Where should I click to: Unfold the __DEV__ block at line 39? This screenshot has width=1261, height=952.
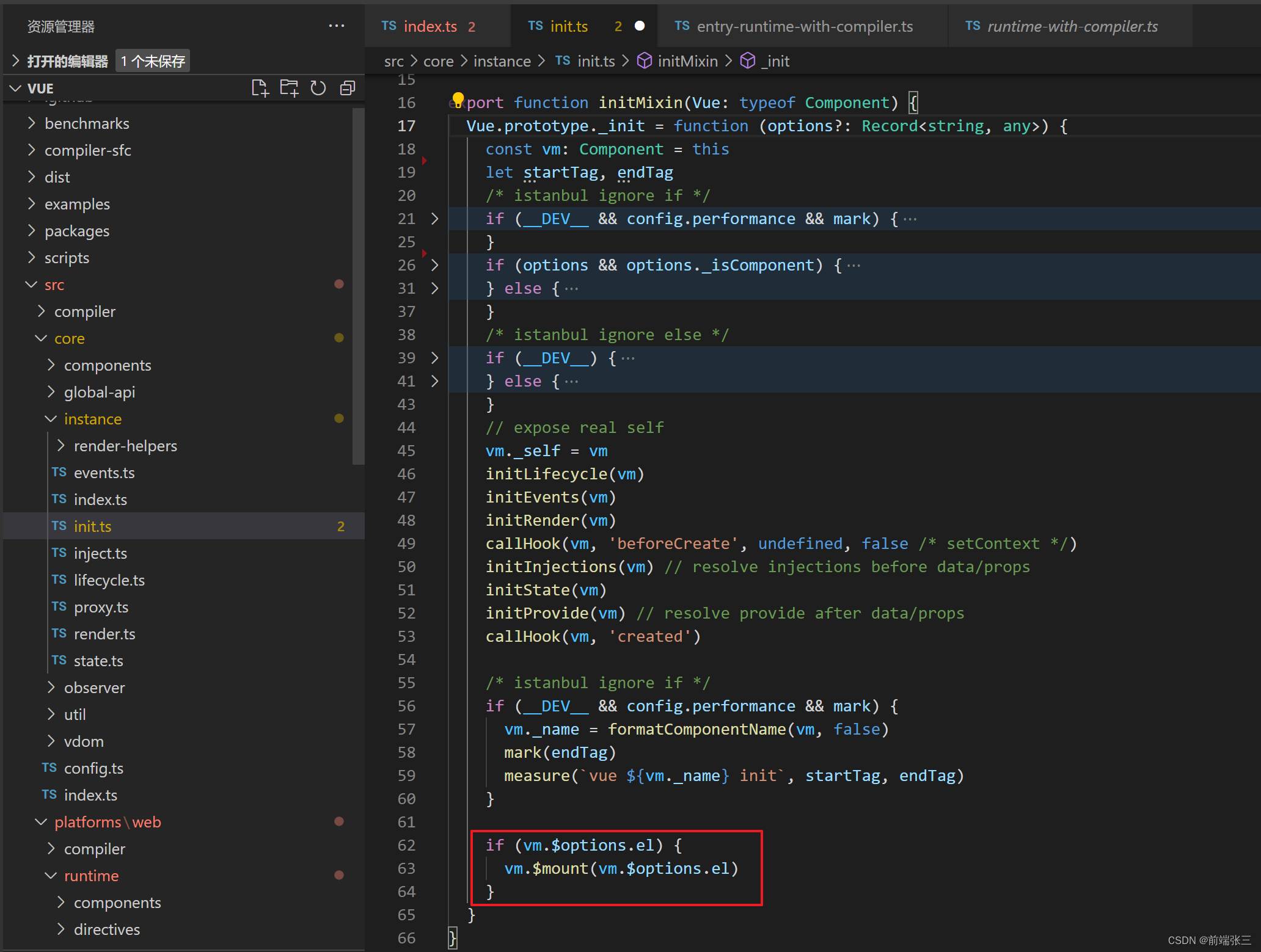tap(434, 358)
